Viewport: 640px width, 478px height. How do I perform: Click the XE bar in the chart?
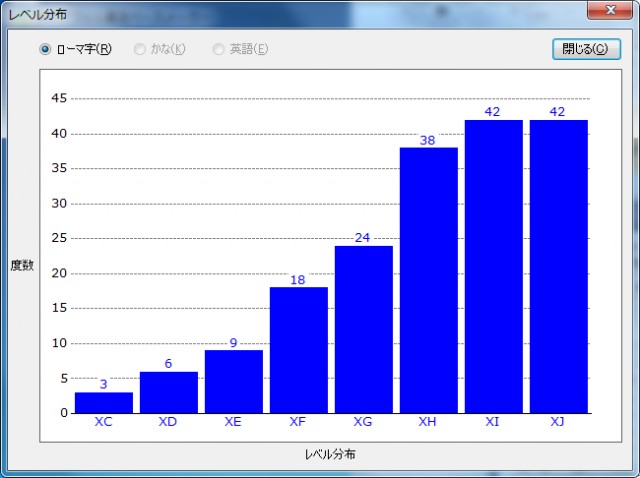233,382
